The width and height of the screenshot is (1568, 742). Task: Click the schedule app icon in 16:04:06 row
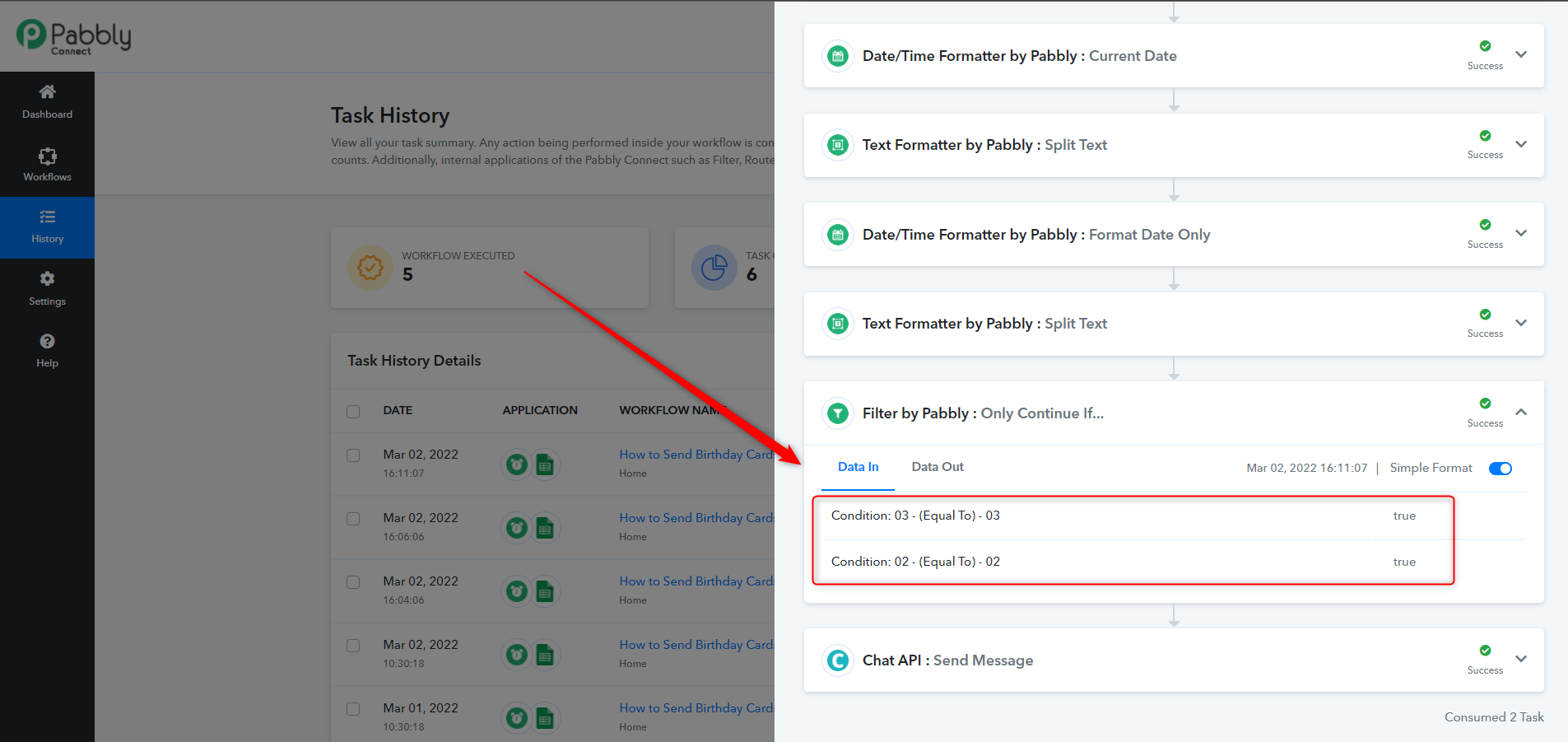pyautogui.click(x=517, y=591)
